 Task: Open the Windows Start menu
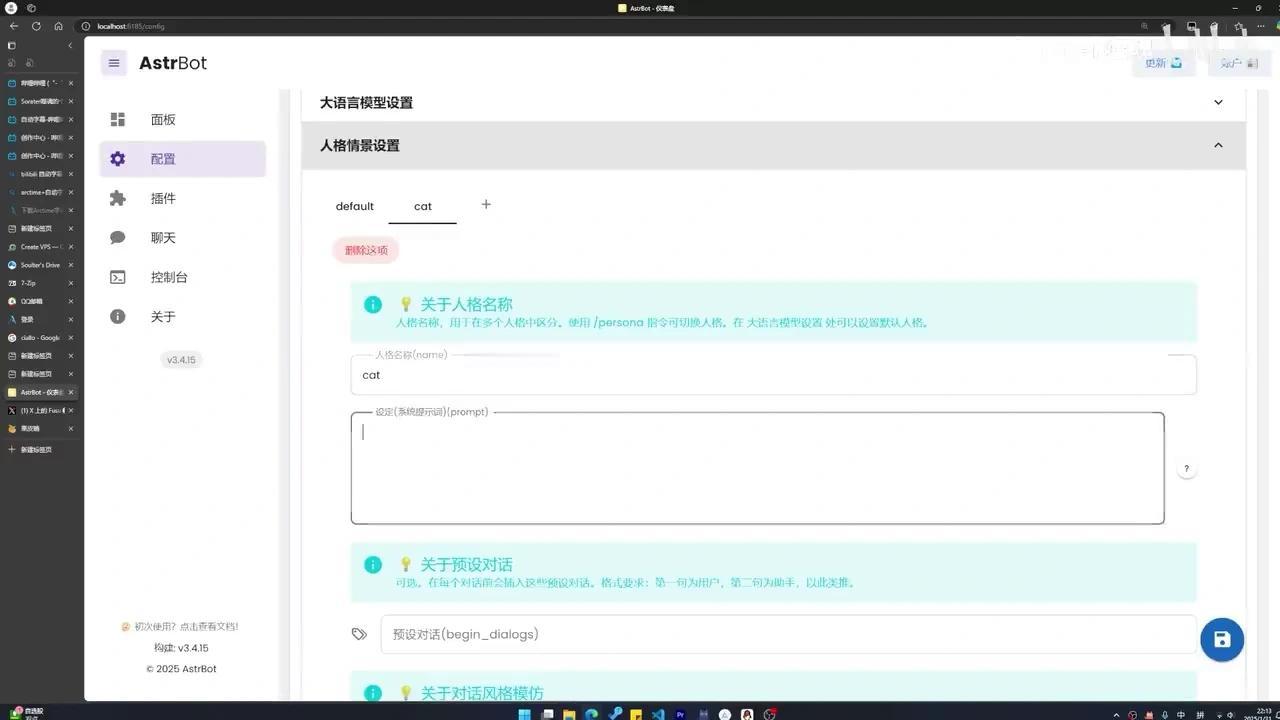(x=523, y=714)
